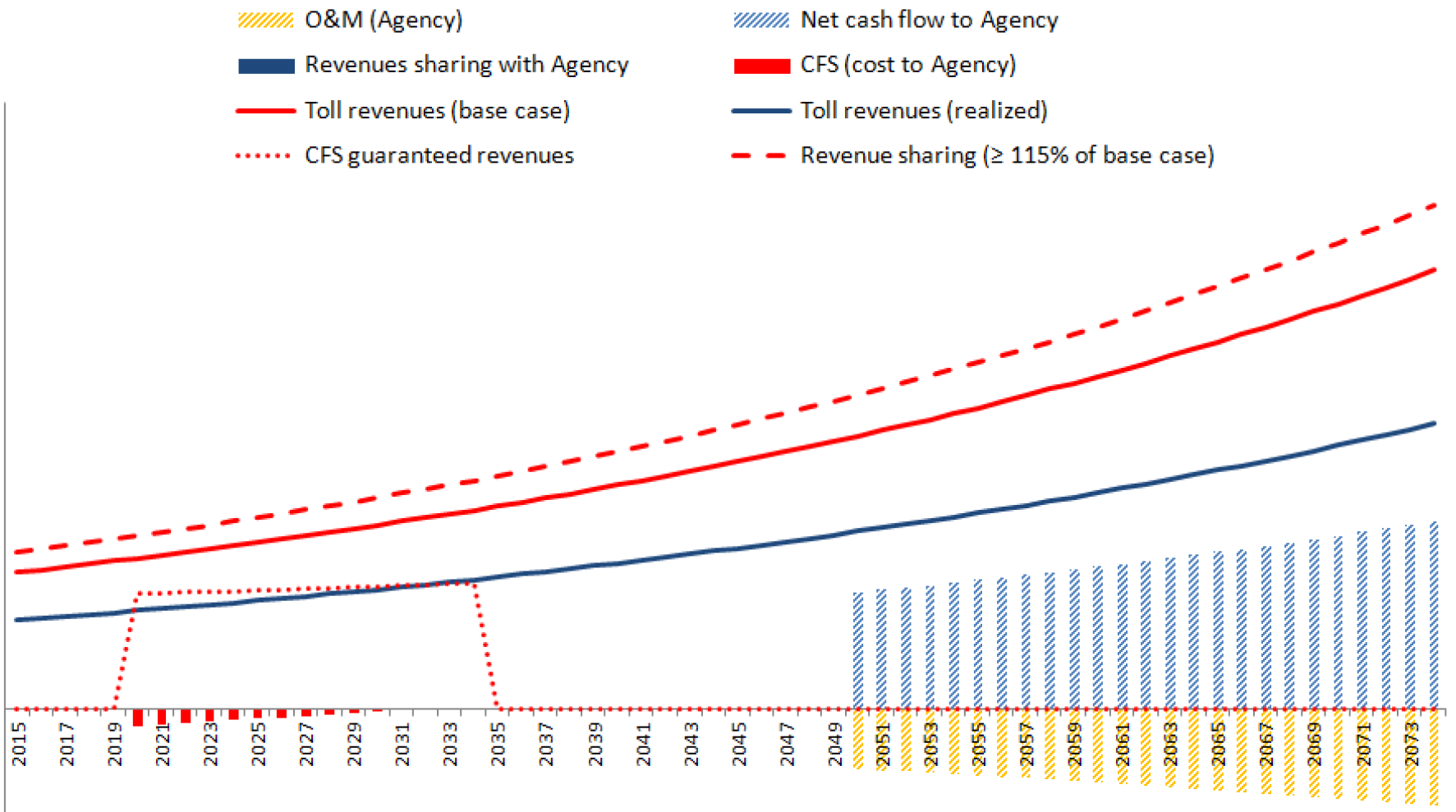Click the 2035 axis label
Viewport: 1456px width, 812px height.
pos(498,744)
